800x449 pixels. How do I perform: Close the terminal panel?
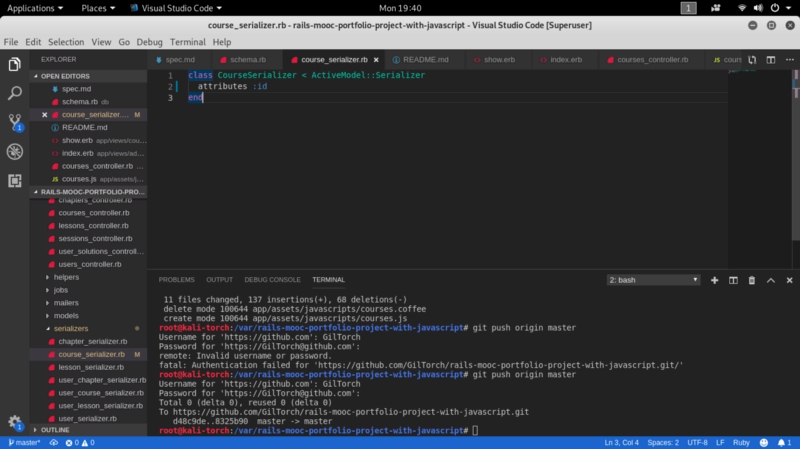(789, 280)
